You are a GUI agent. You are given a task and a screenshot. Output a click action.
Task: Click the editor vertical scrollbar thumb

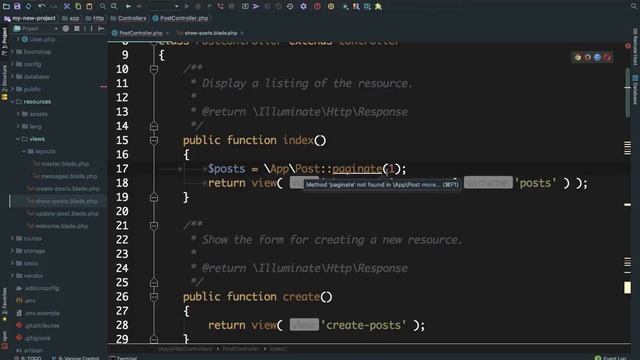click(628, 92)
